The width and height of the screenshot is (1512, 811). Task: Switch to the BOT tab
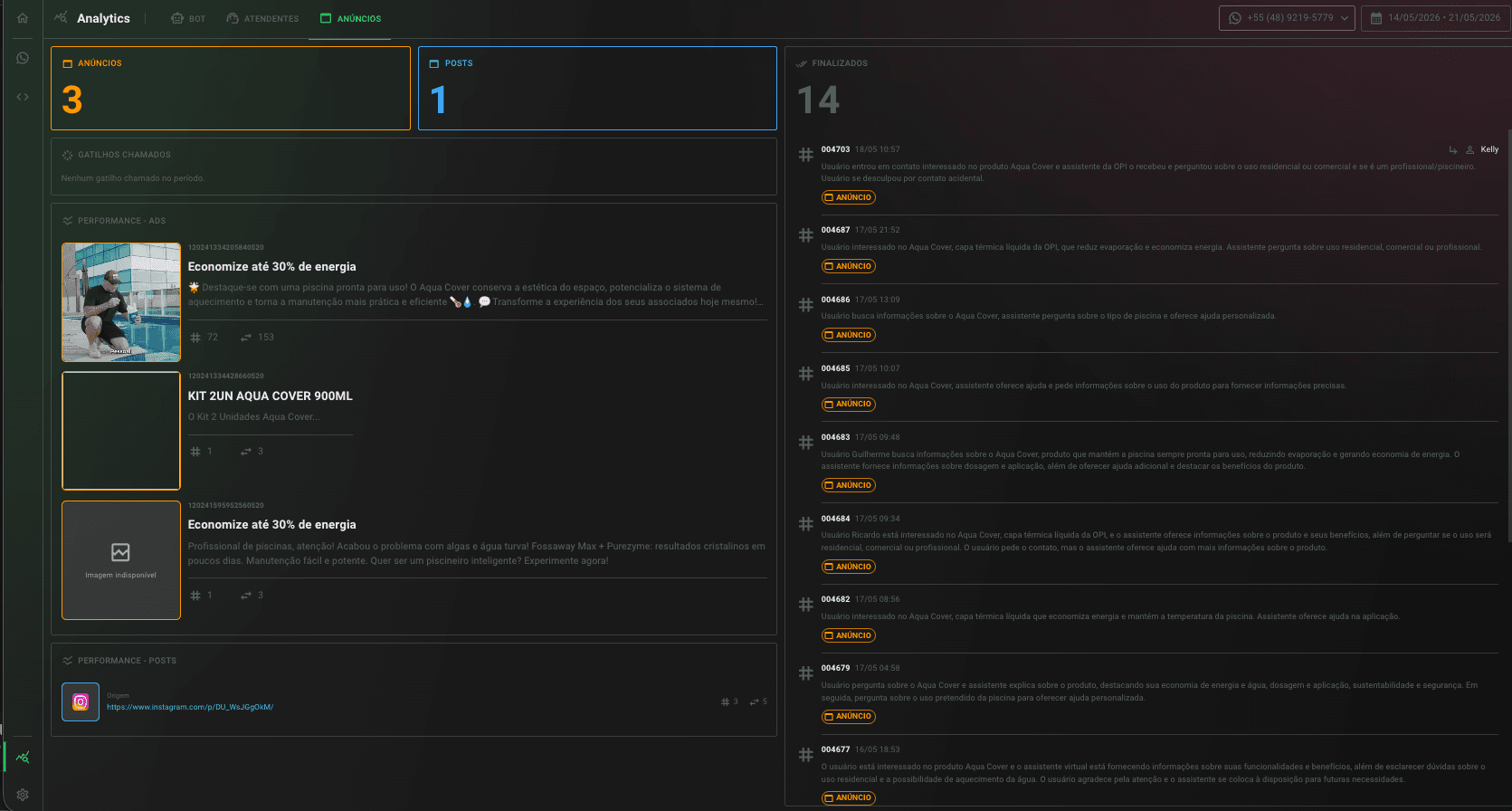[x=188, y=19]
